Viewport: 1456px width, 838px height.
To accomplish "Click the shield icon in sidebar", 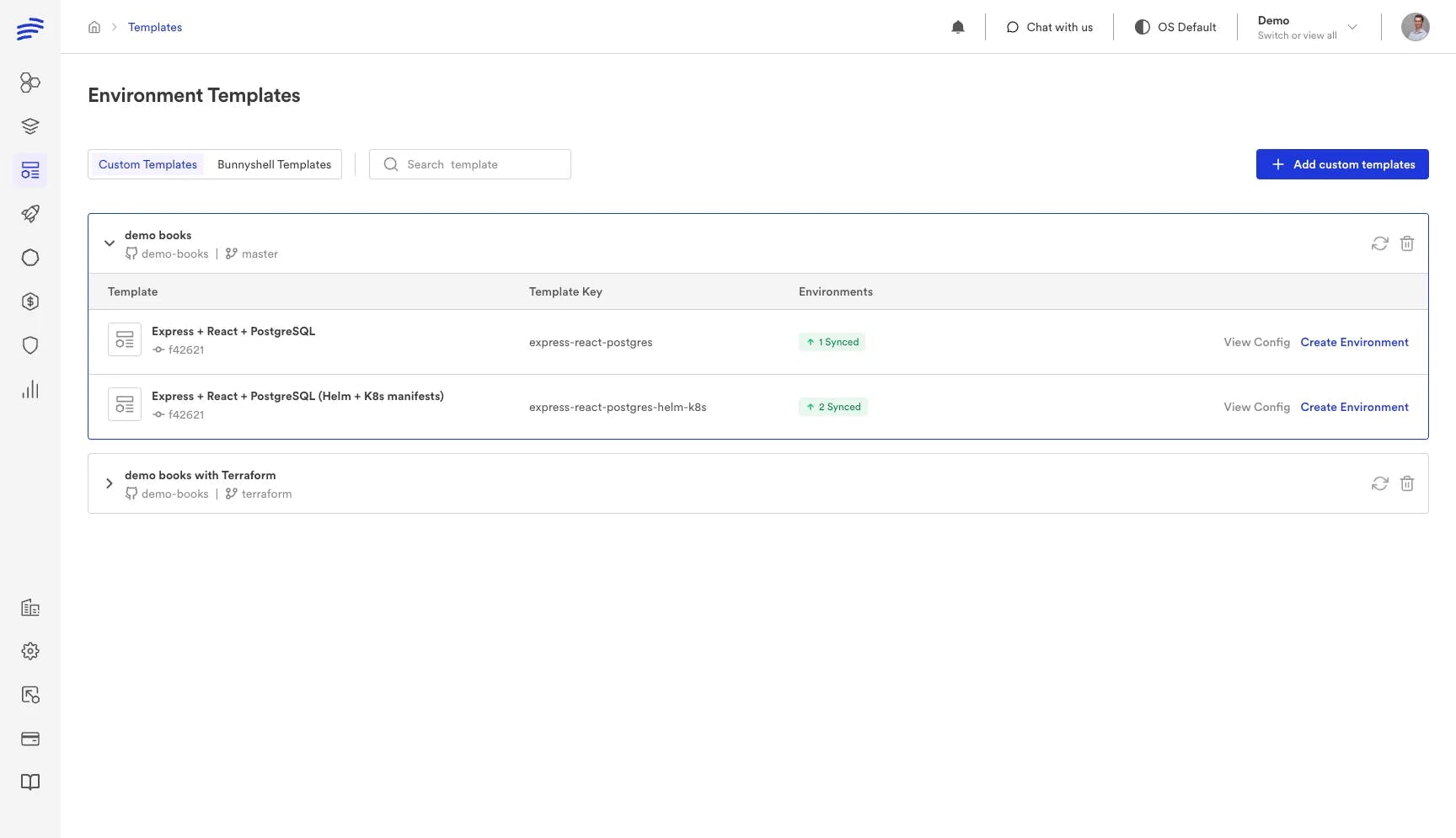I will [30, 345].
